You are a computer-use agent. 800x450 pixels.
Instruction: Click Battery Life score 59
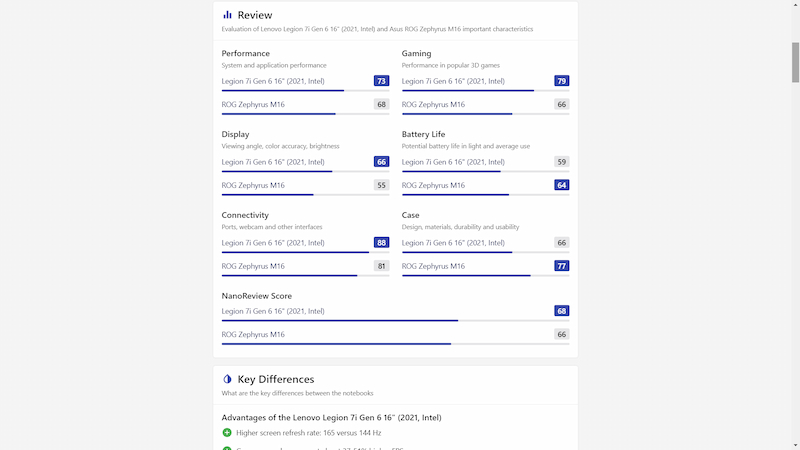pyautogui.click(x=561, y=162)
